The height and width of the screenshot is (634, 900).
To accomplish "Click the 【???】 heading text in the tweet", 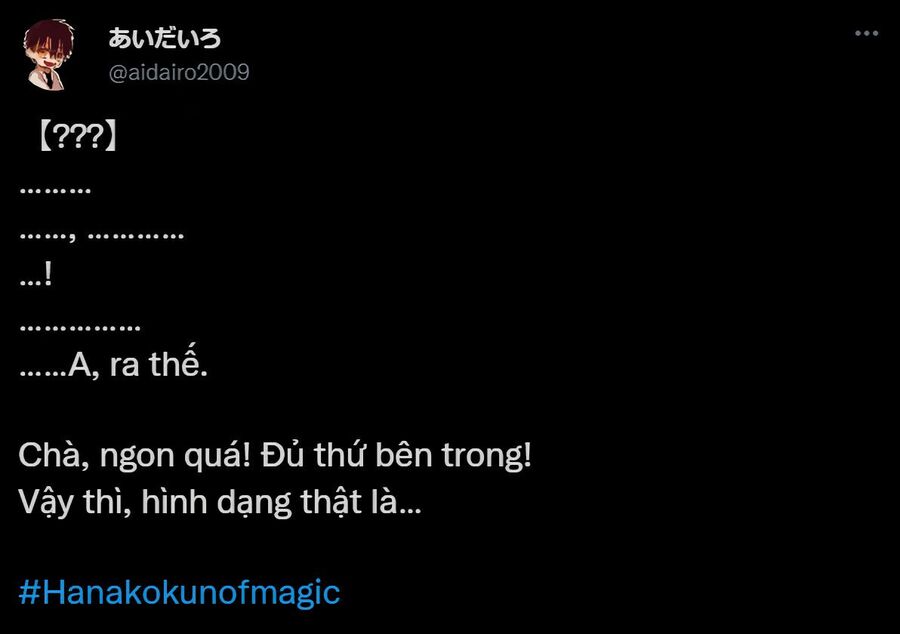I will pos(78,137).
